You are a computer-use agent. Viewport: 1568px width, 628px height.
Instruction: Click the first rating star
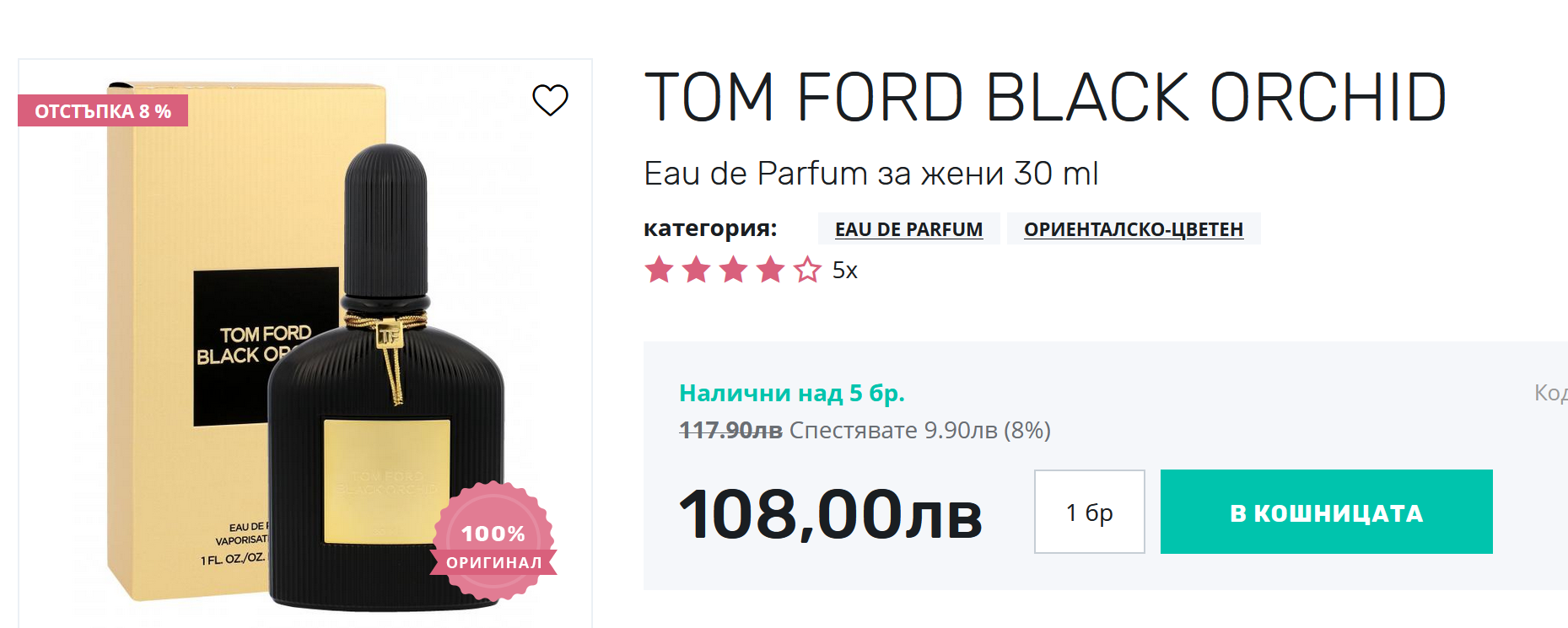point(659,271)
